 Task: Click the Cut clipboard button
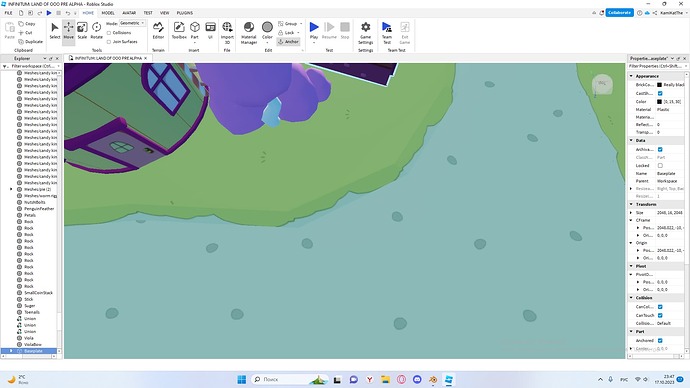click(26, 33)
